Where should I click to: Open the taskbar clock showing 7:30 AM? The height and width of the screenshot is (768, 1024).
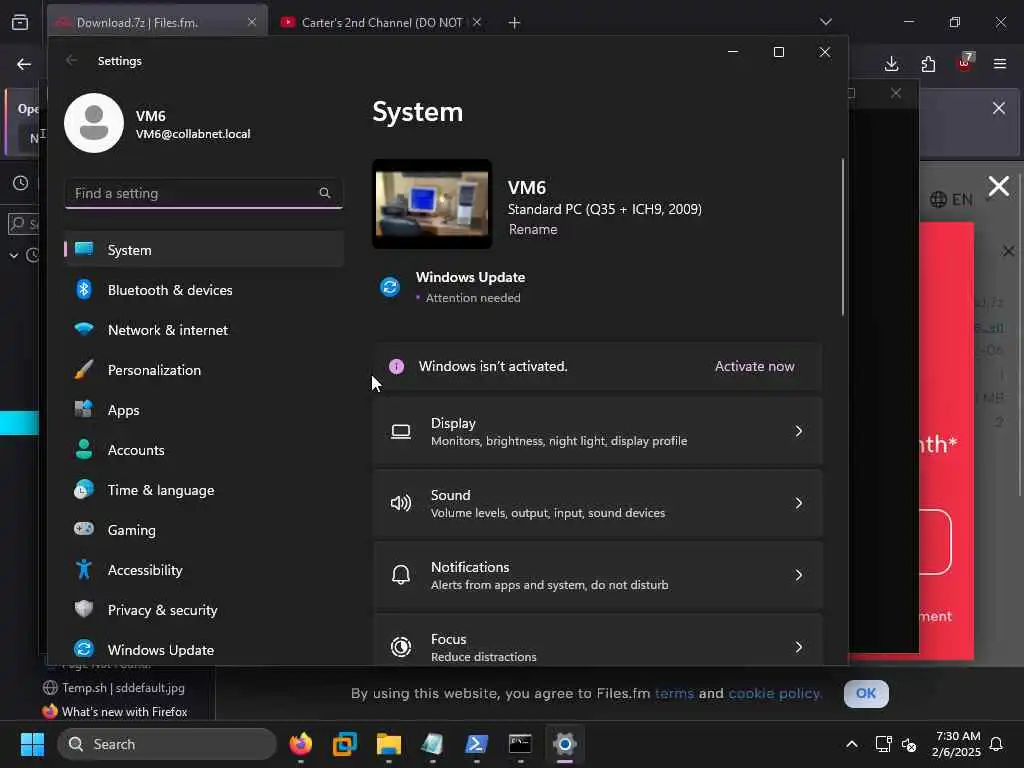957,744
